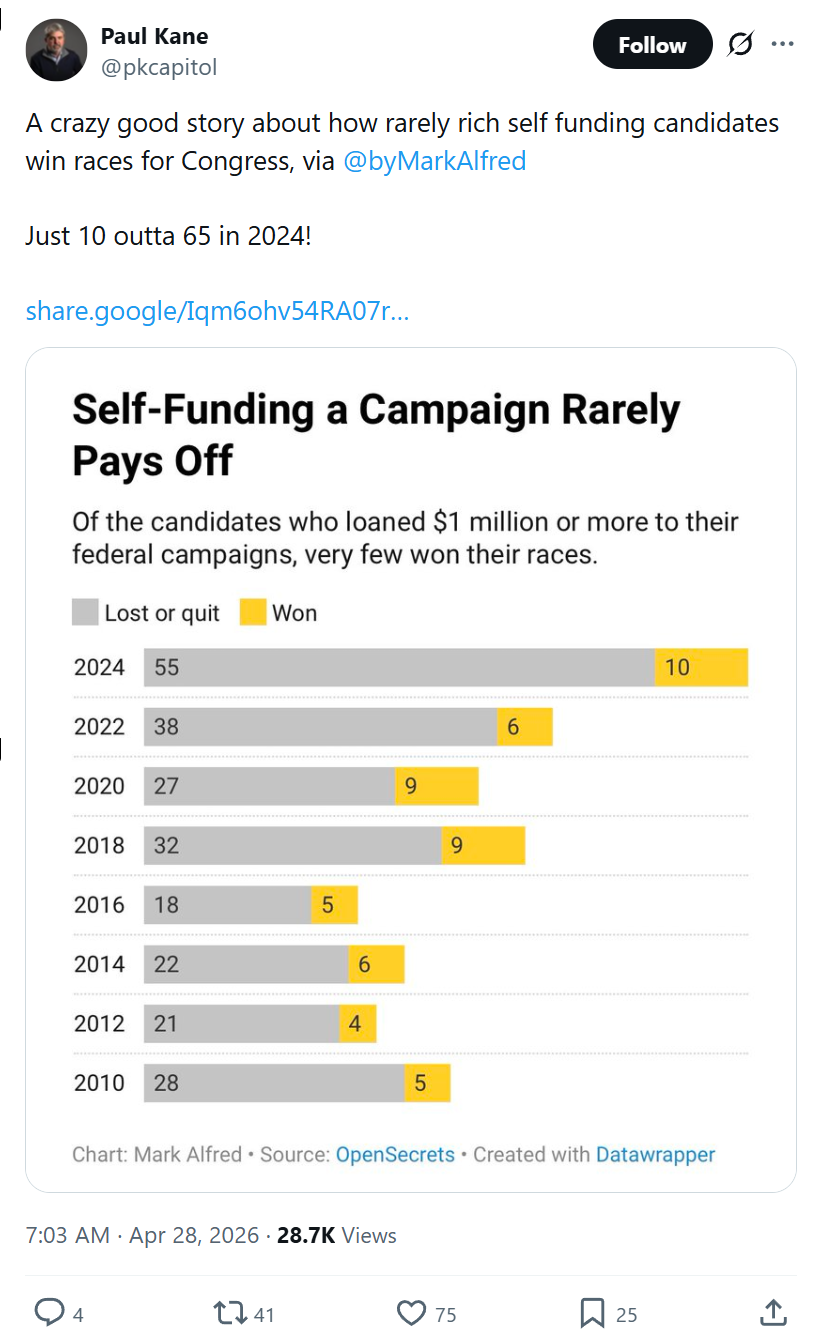Open Paul Kane's profile avatar

[x=57, y=51]
